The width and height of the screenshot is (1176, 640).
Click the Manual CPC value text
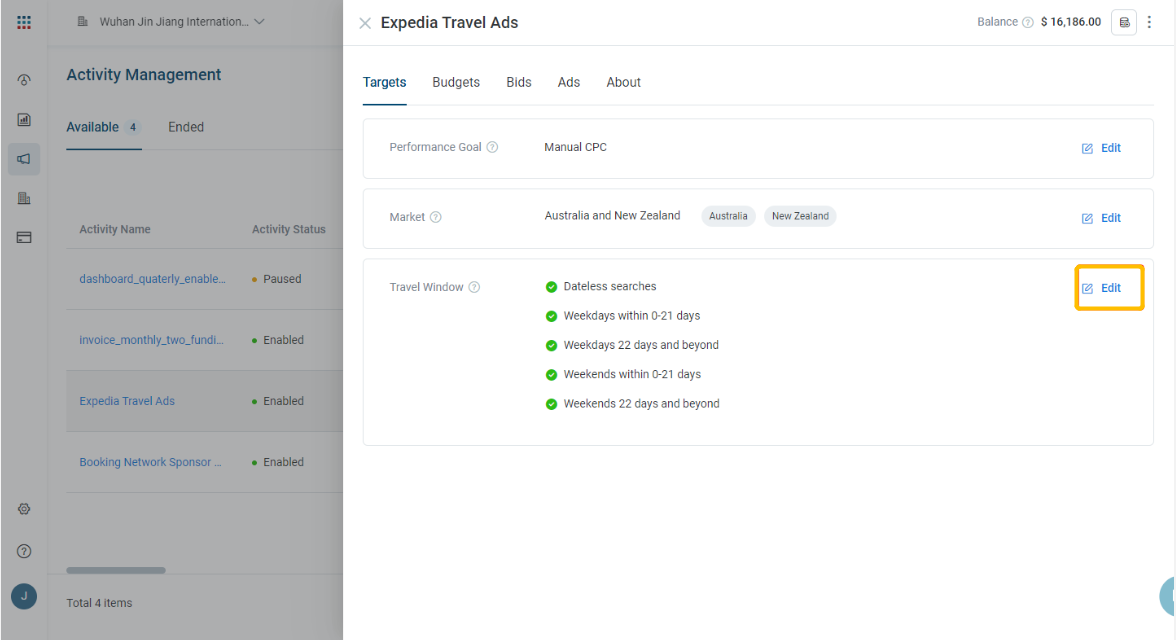tap(575, 147)
